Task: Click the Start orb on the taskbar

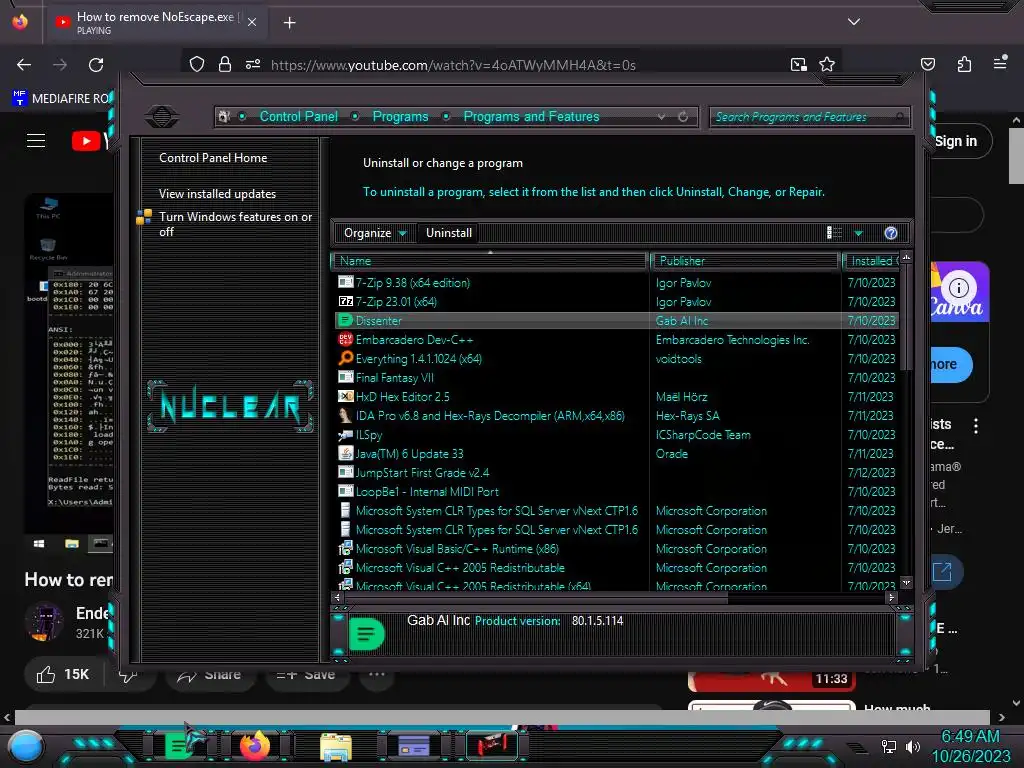Action: pos(26,746)
